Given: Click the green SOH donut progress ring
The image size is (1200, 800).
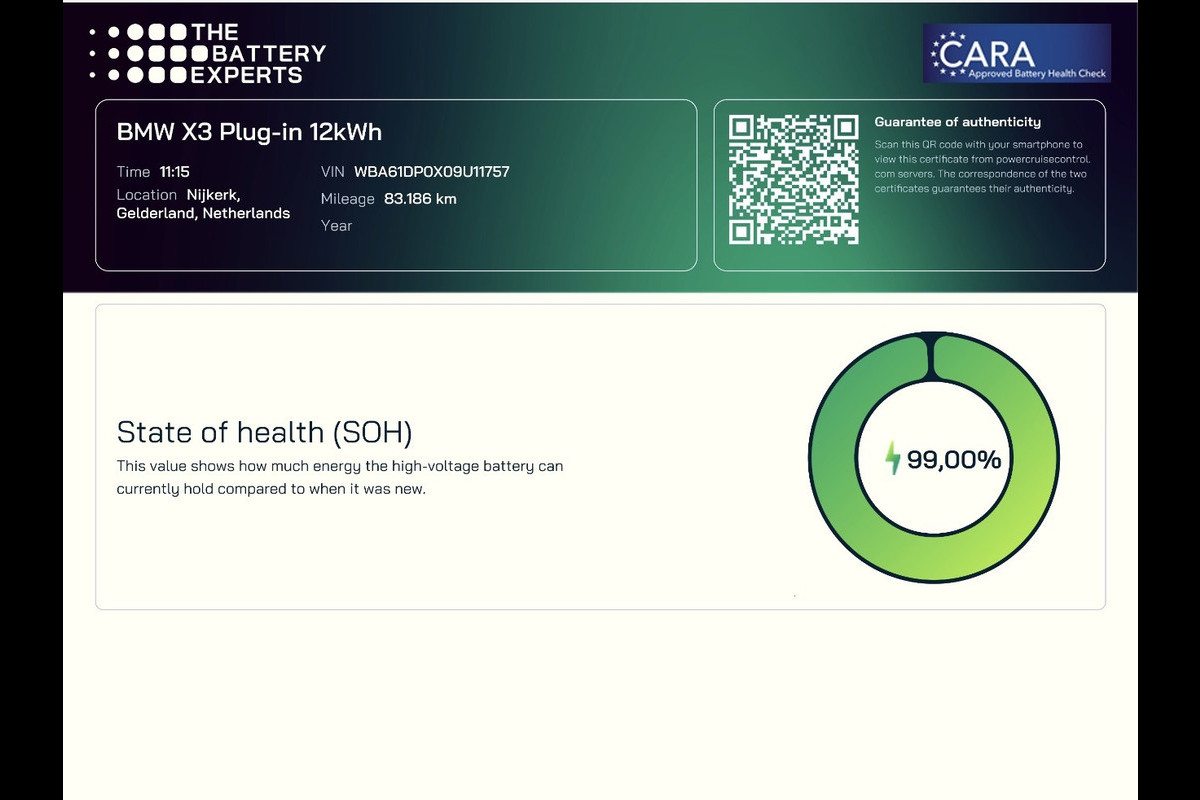Looking at the screenshot, I should [x=933, y=458].
